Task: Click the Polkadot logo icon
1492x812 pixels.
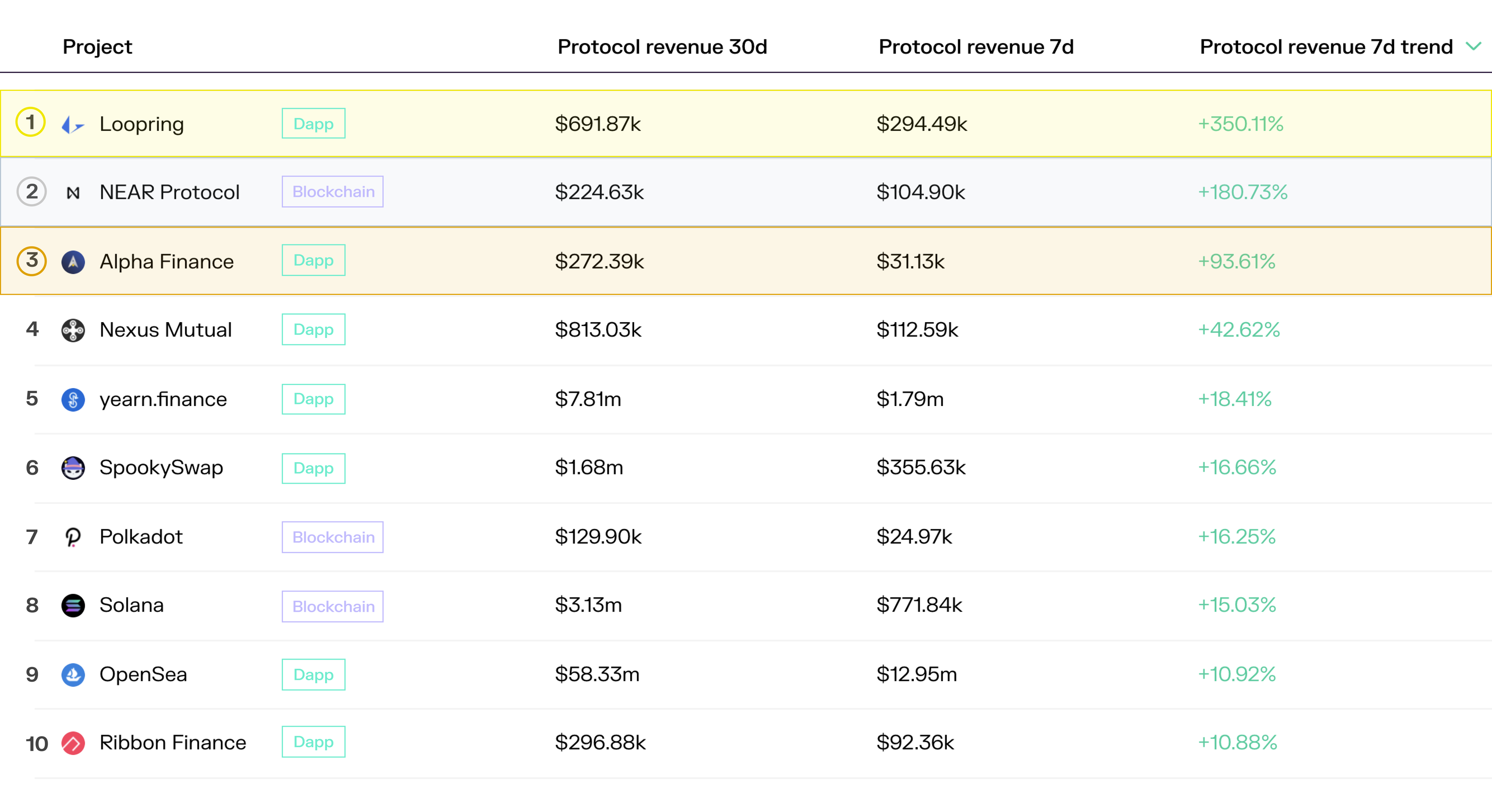Action: (x=73, y=537)
